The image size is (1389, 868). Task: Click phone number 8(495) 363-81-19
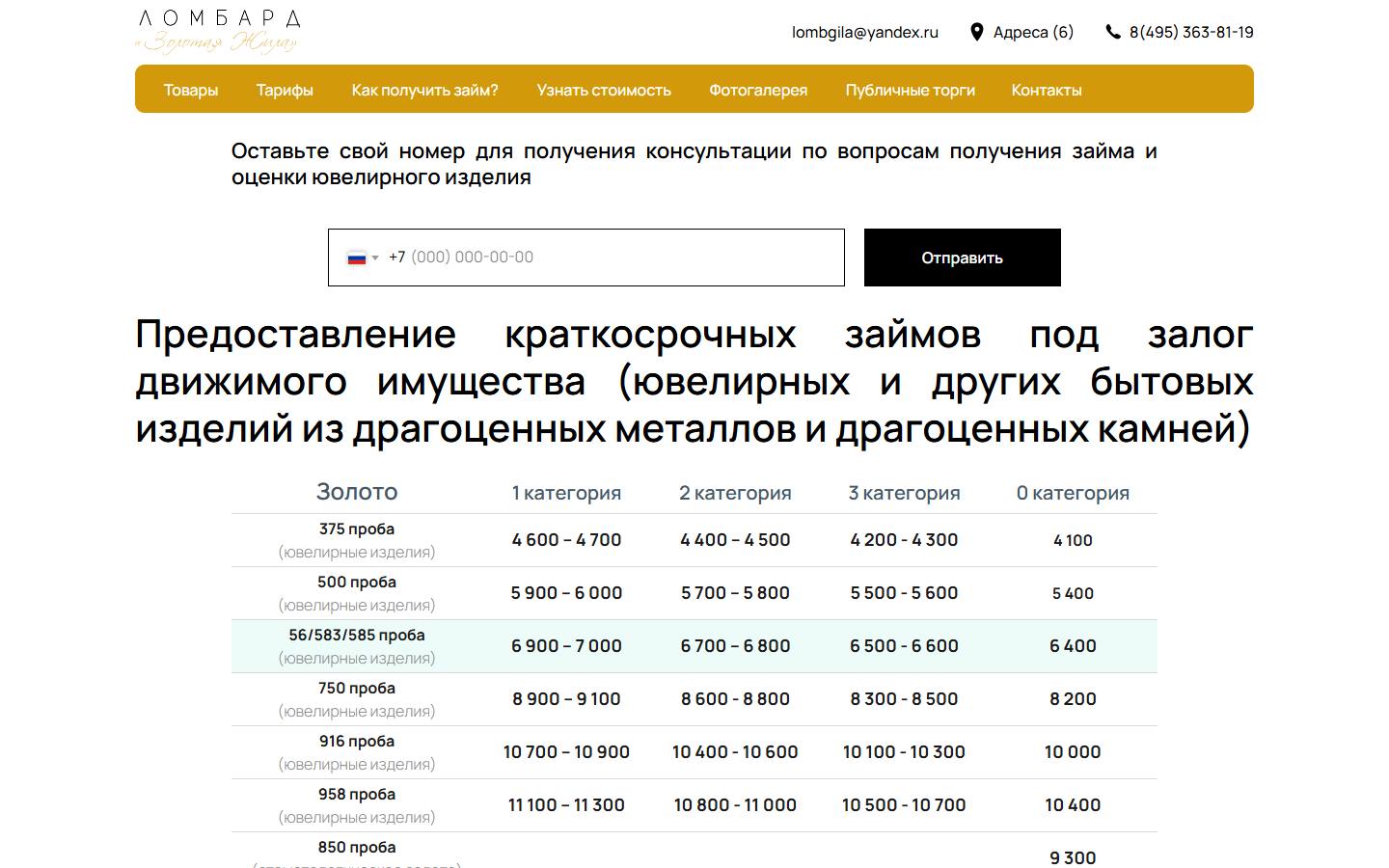[x=1191, y=32]
